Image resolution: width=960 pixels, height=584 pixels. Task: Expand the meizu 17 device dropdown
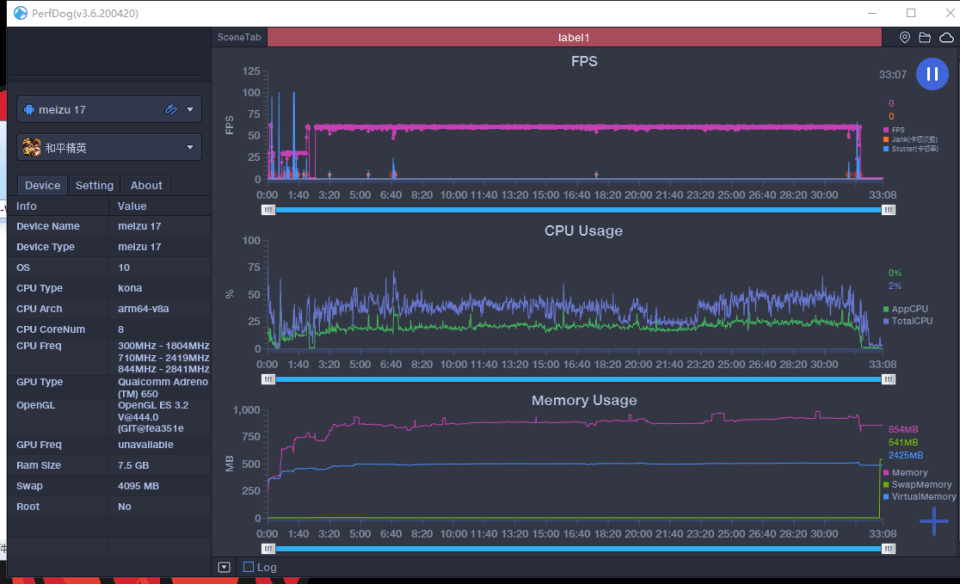190,110
